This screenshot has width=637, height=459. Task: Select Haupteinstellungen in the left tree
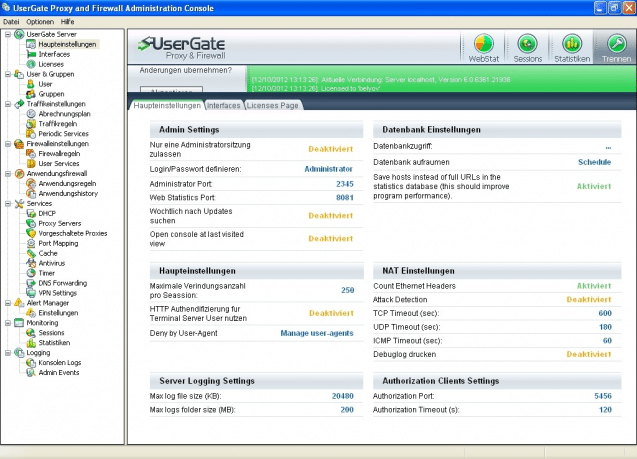tap(67, 44)
